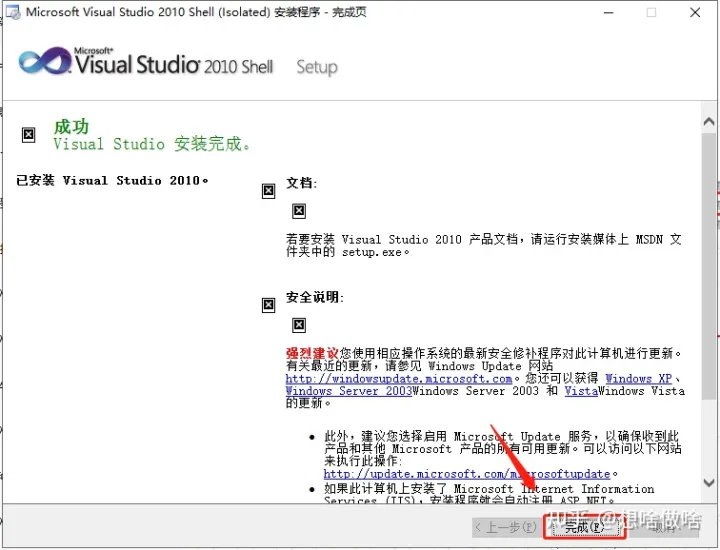Click the scrollbar down arrow

coord(709,483)
